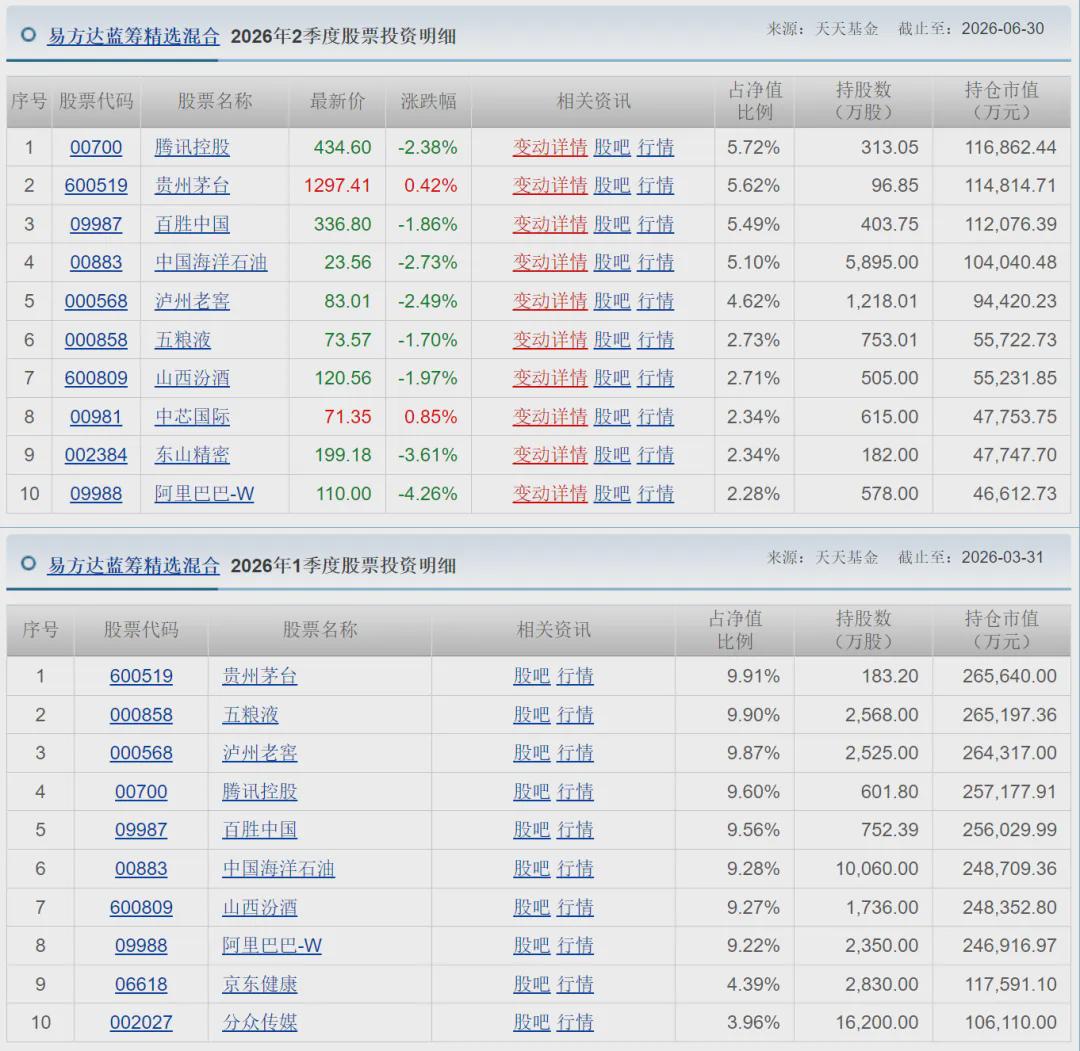This screenshot has width=1080, height=1051.
Task: Open 山西汾酒 name link in 1季度 table
Action: pos(260,908)
